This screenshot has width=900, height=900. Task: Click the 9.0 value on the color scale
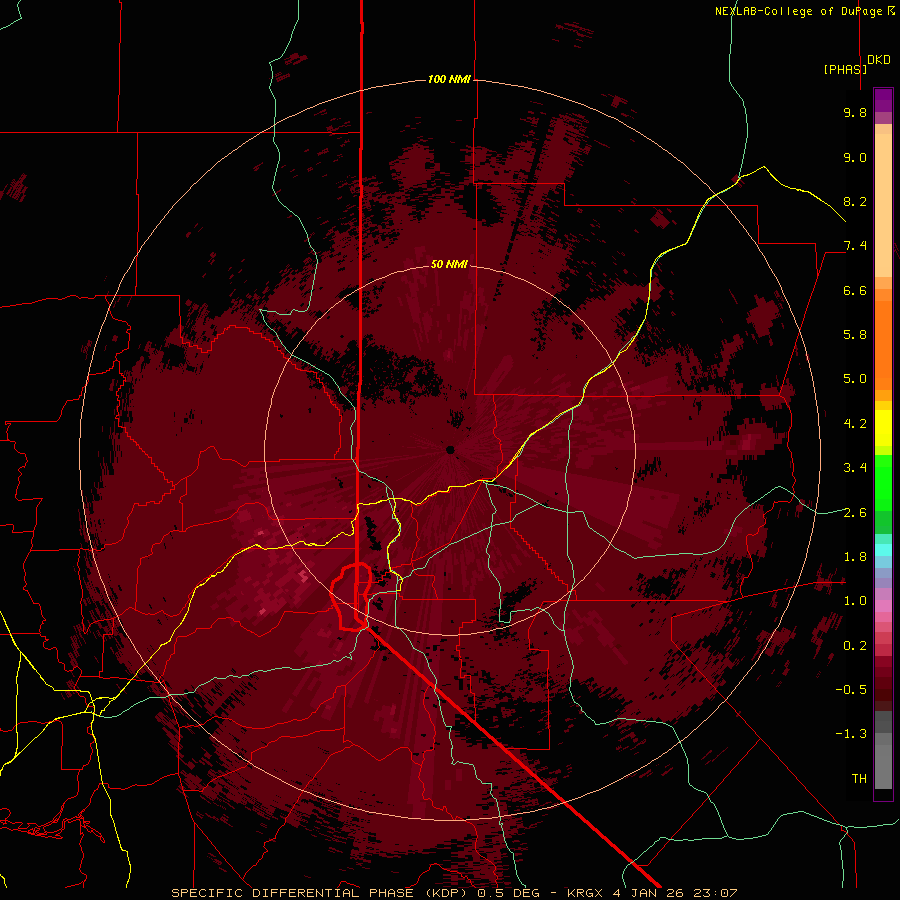click(x=855, y=157)
